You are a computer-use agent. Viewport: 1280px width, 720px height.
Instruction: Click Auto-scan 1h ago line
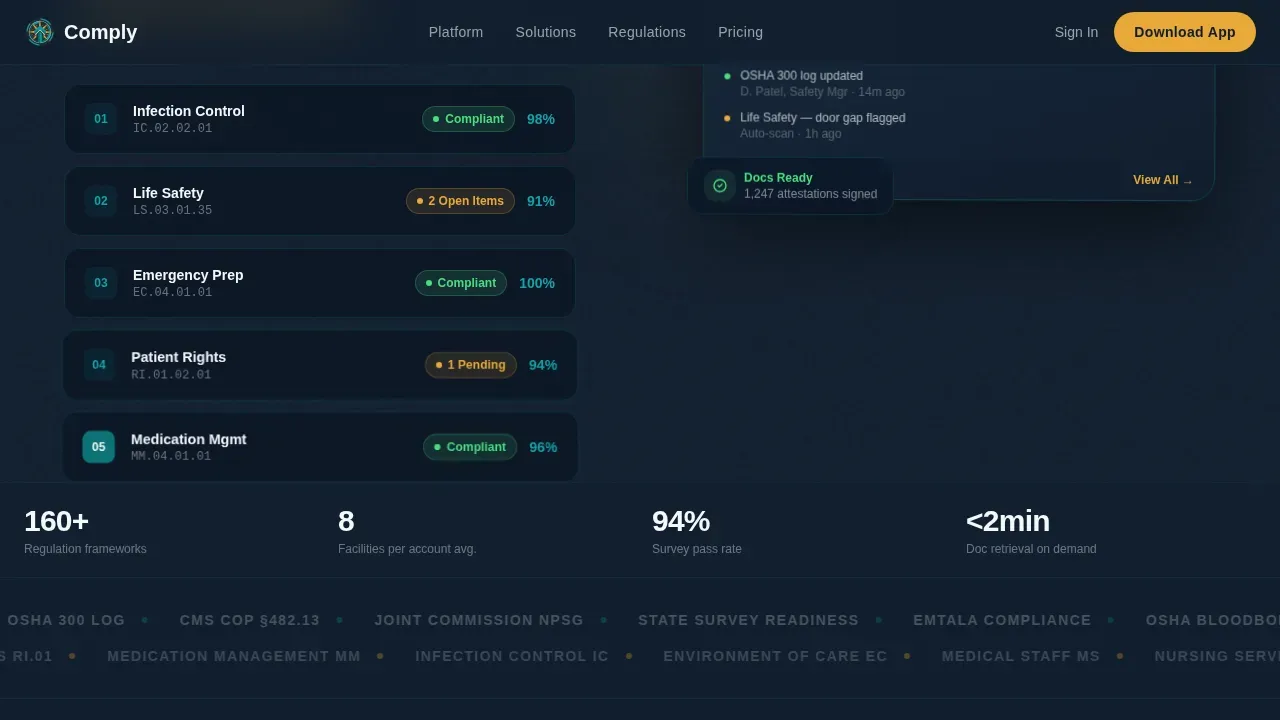791,134
